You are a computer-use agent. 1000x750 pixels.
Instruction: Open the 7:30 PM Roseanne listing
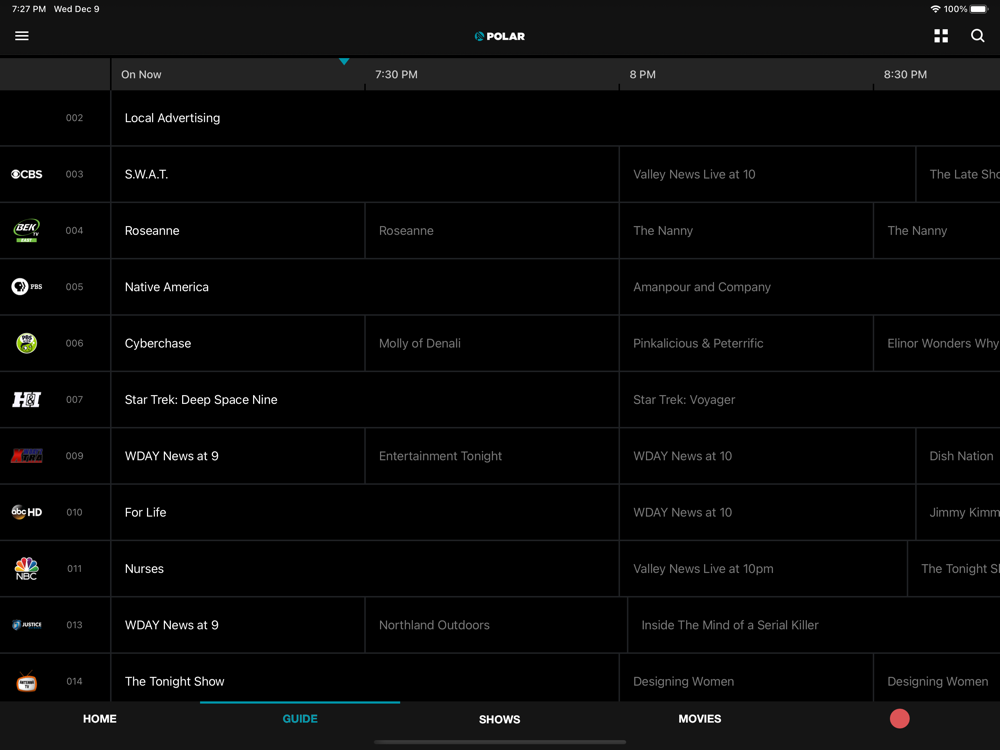tap(492, 230)
